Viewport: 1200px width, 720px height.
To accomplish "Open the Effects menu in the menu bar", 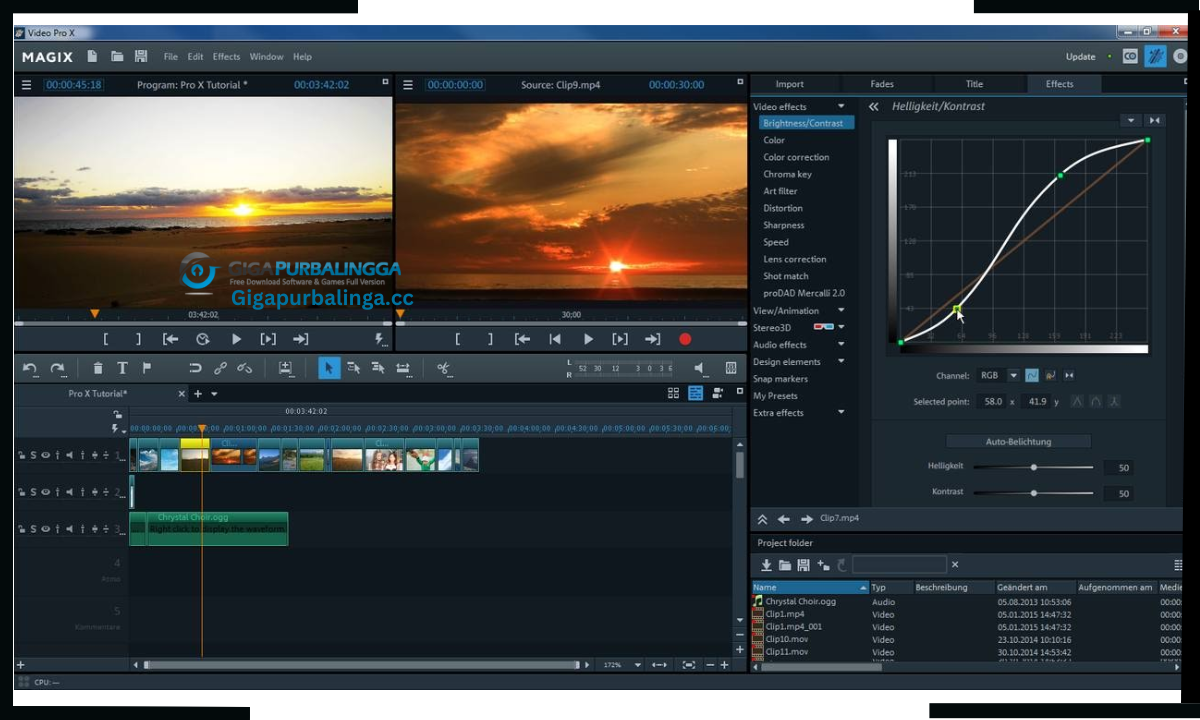I will (x=226, y=57).
